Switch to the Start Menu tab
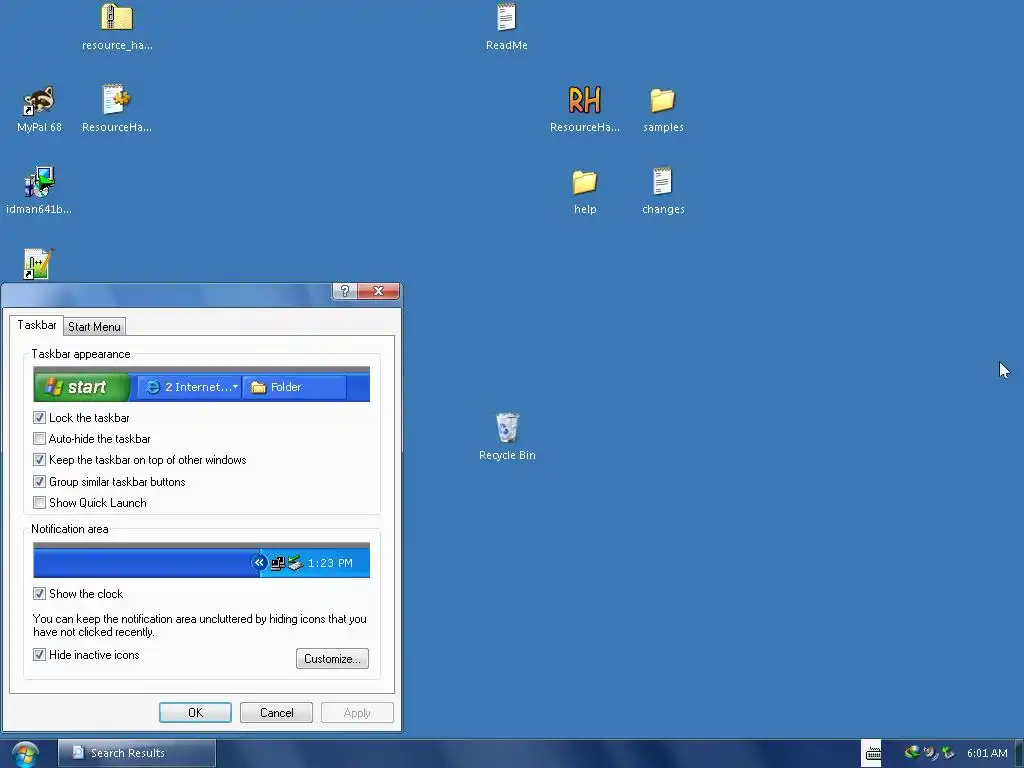The height and width of the screenshot is (768, 1024). pyautogui.click(x=94, y=327)
